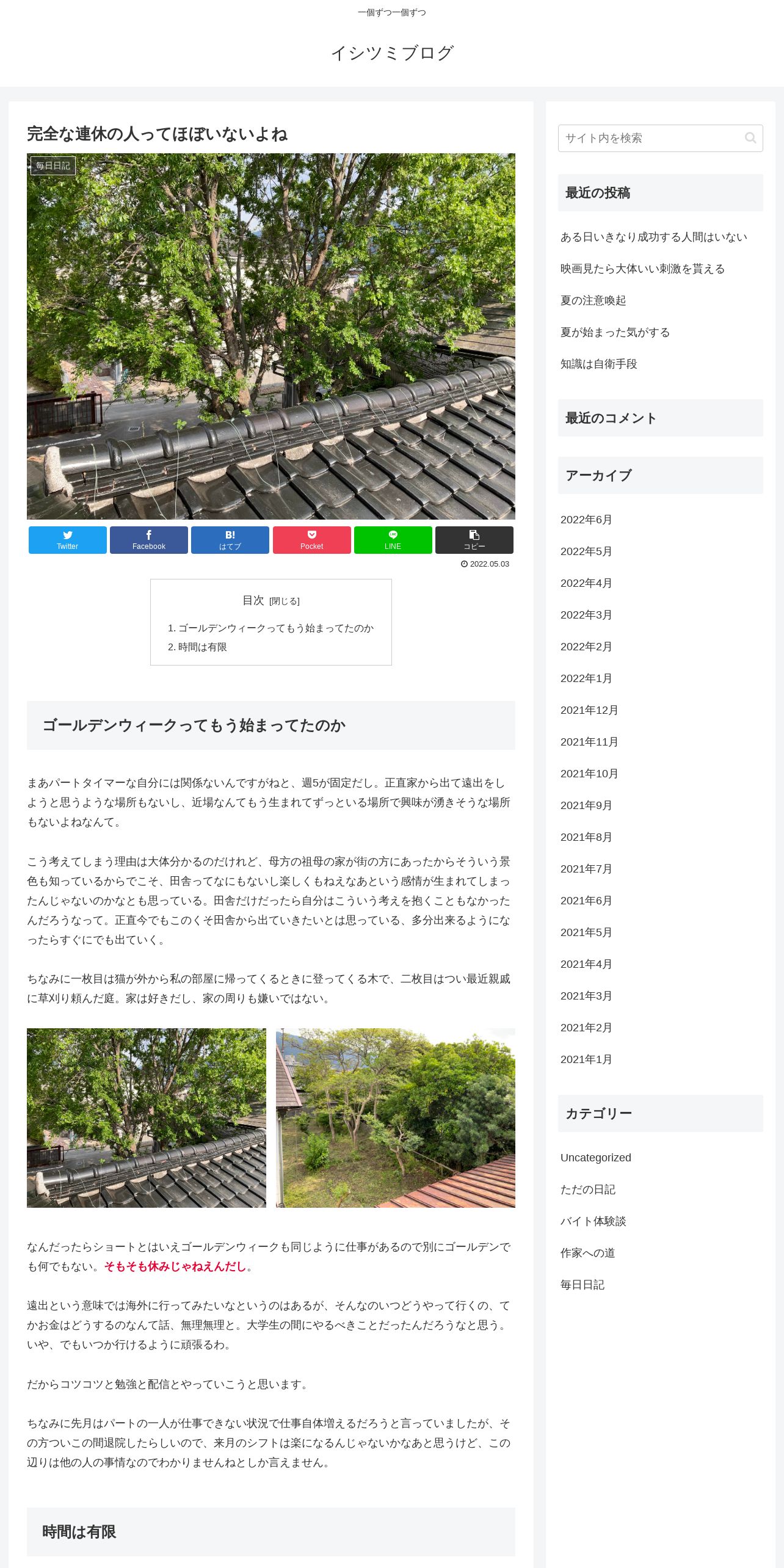Send the article via LINE

coord(393,540)
